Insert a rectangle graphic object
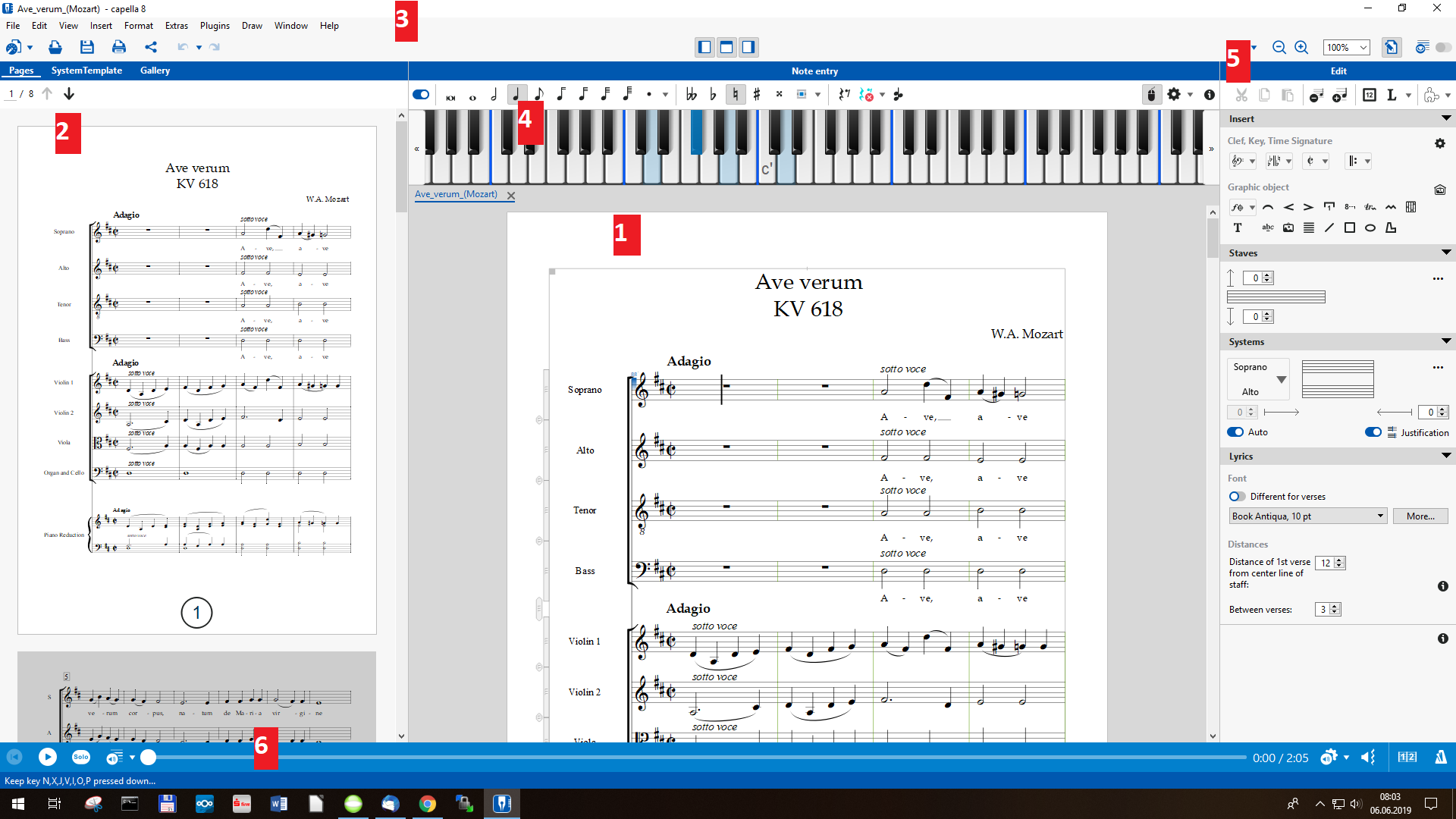 pyautogui.click(x=1350, y=227)
